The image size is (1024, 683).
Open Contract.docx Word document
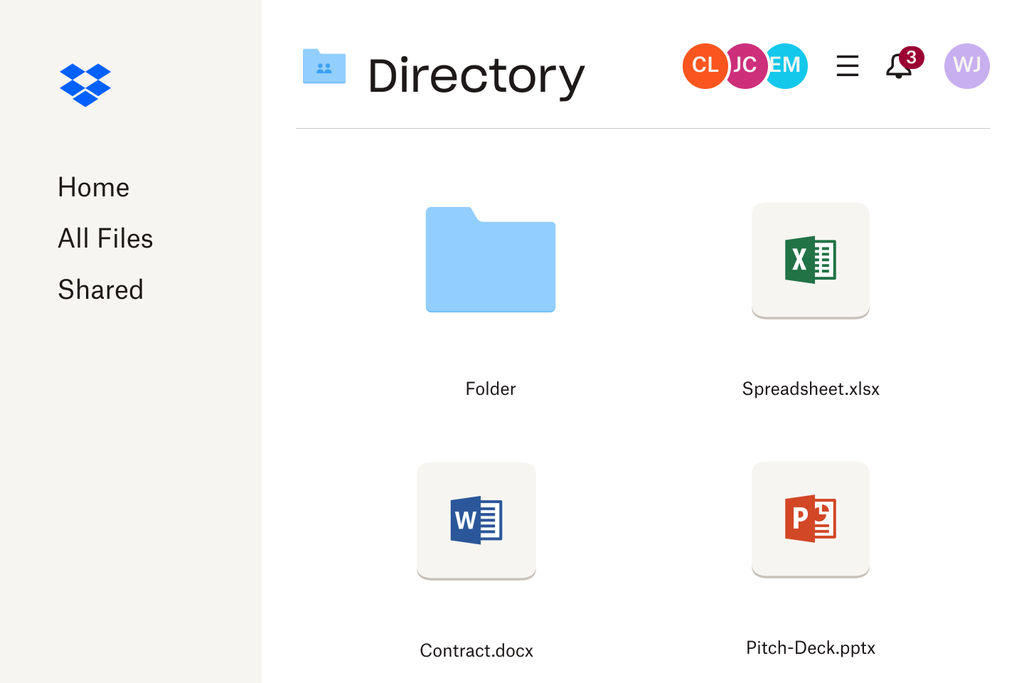476,519
